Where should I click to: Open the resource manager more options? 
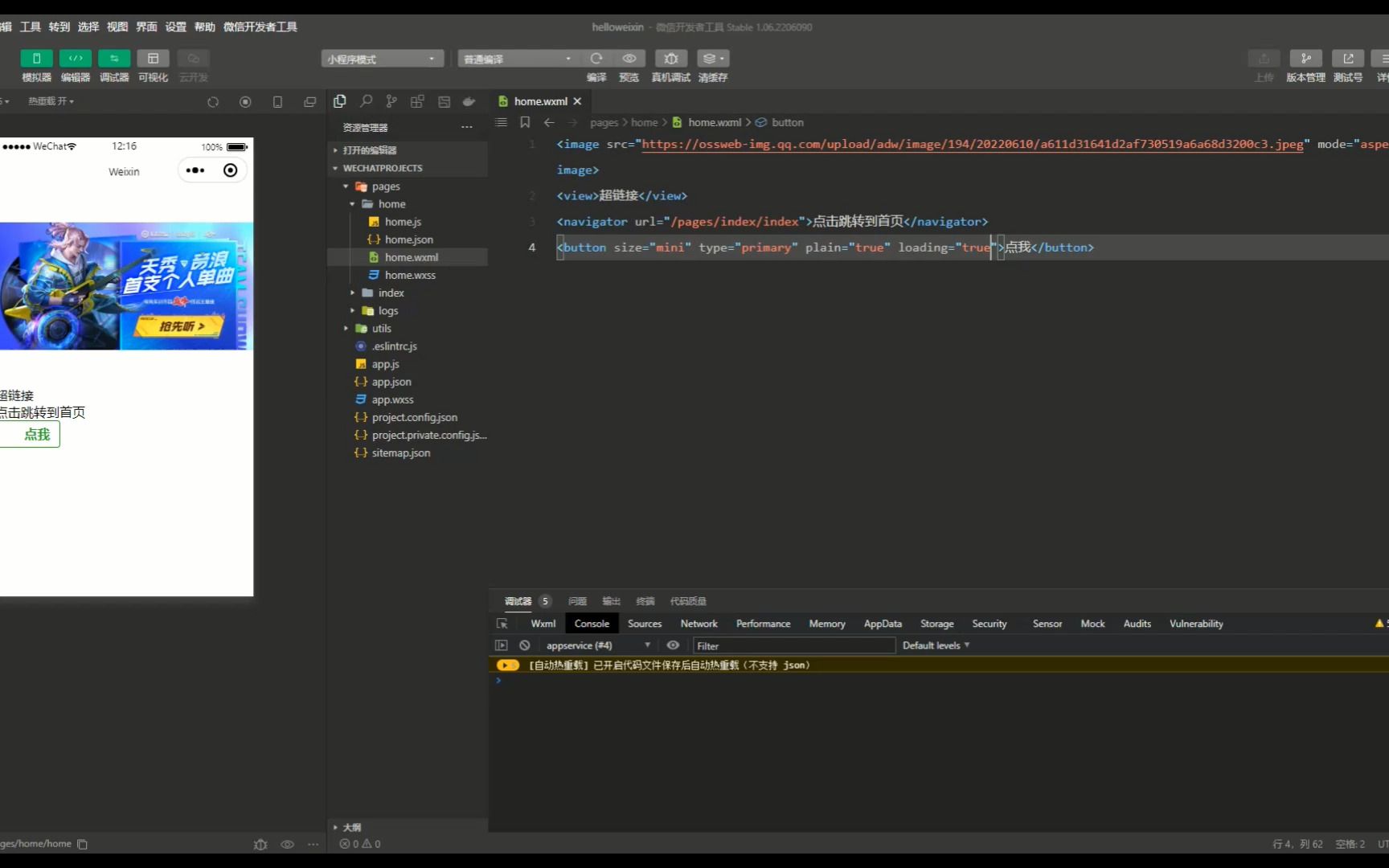[466, 127]
